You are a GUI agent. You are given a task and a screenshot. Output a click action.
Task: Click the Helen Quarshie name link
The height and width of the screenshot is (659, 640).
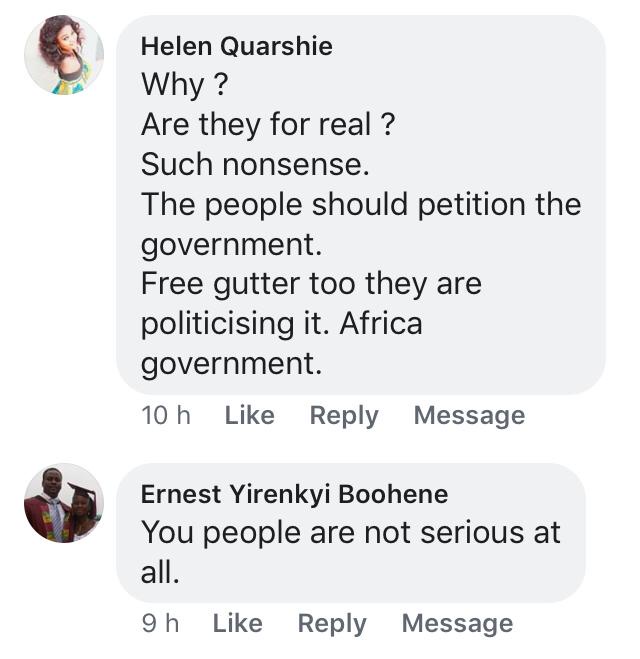(x=236, y=46)
